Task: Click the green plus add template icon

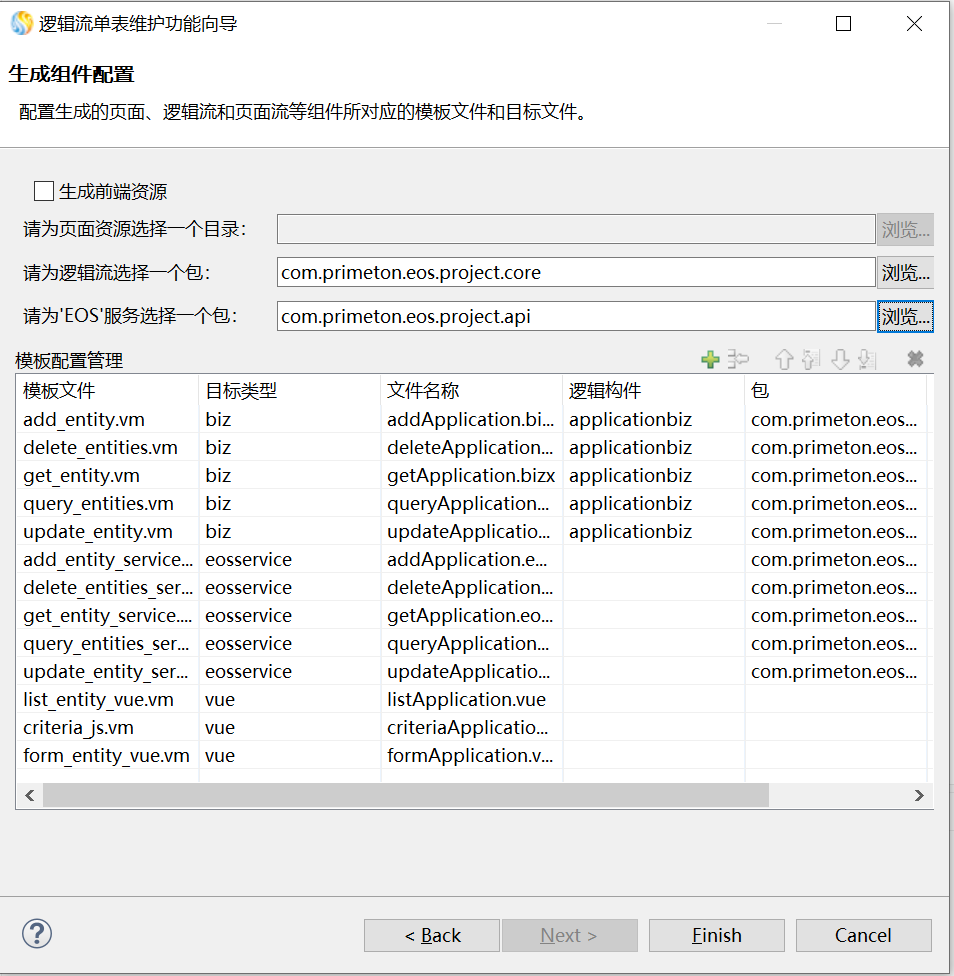Action: (x=710, y=360)
